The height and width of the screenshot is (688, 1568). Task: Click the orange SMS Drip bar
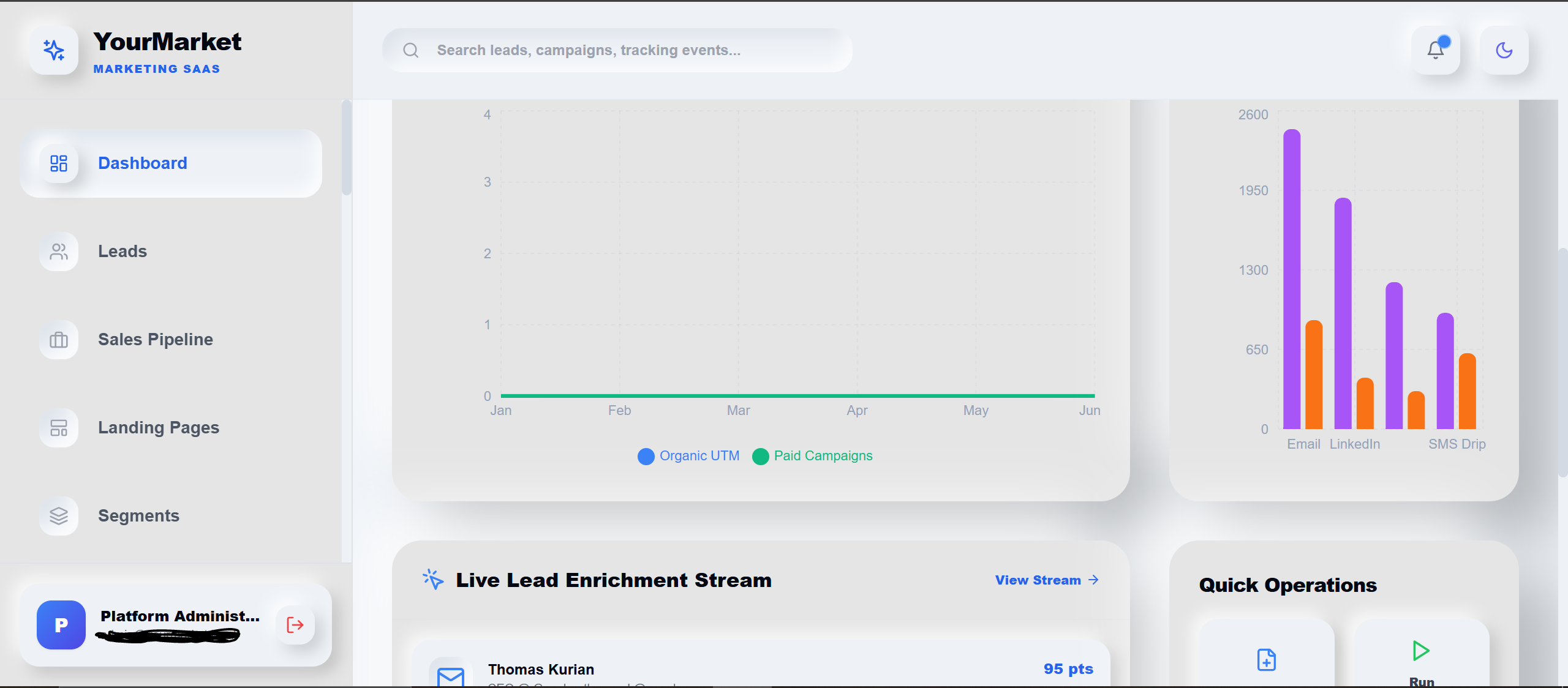click(x=1467, y=391)
